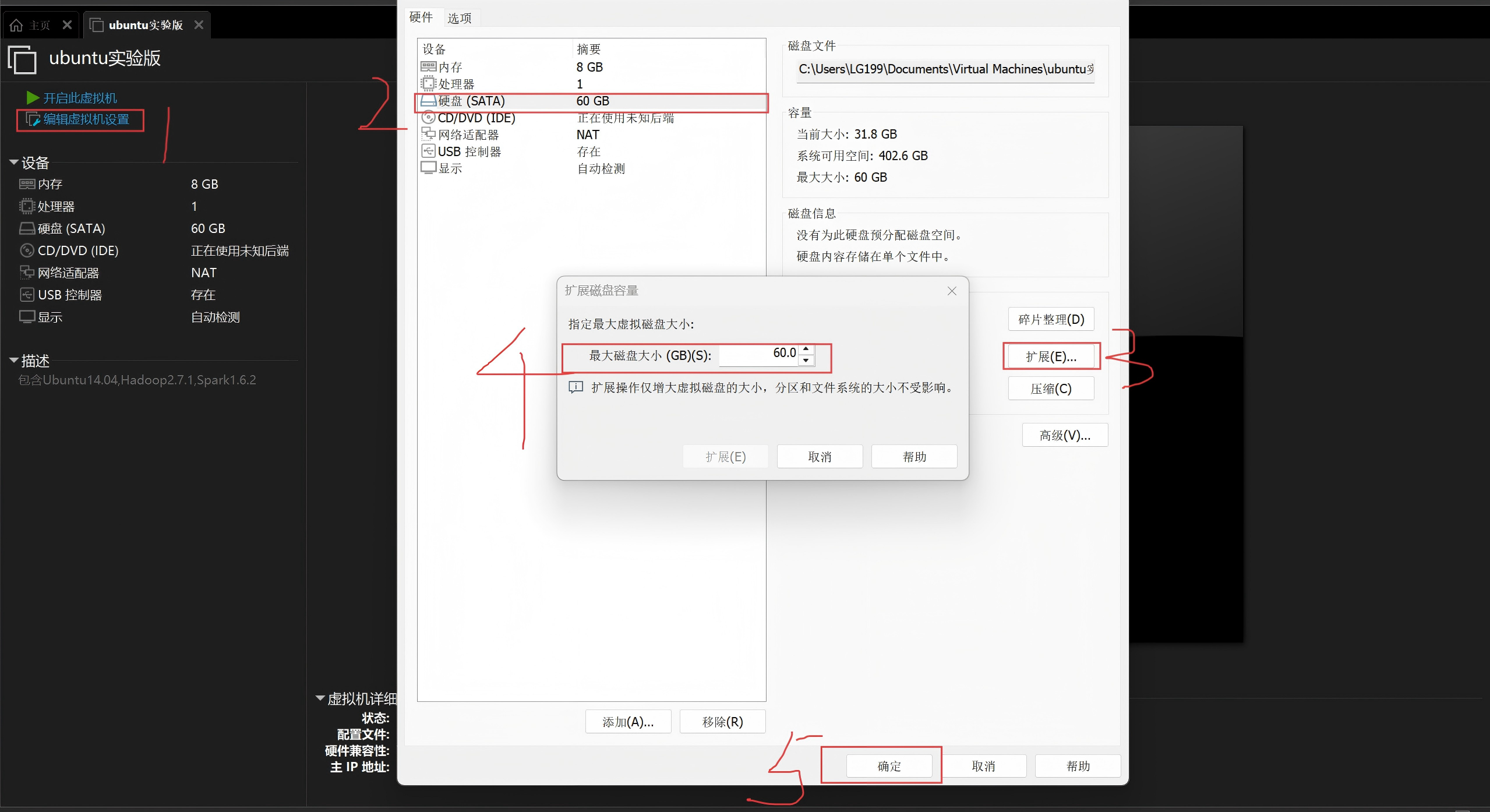Switch to the 选项 tab
This screenshot has height=812, width=1490.
point(459,18)
